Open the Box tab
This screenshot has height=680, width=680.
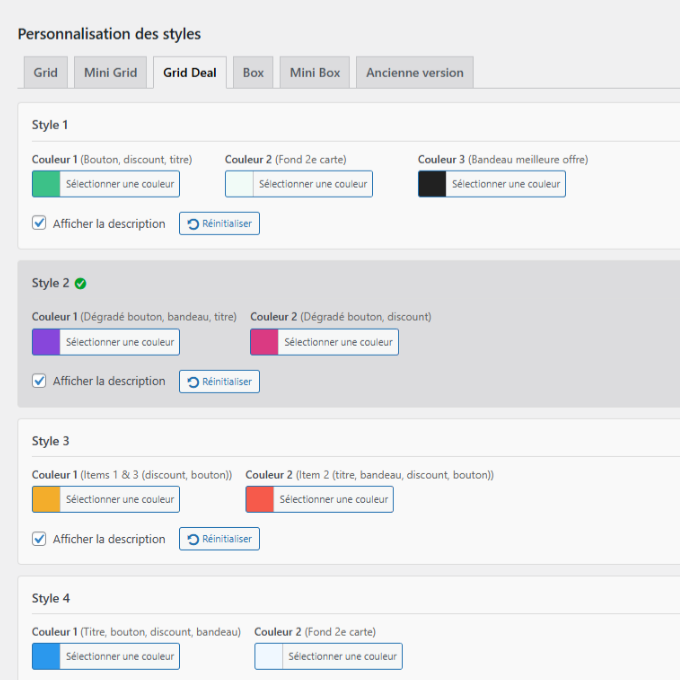253,72
